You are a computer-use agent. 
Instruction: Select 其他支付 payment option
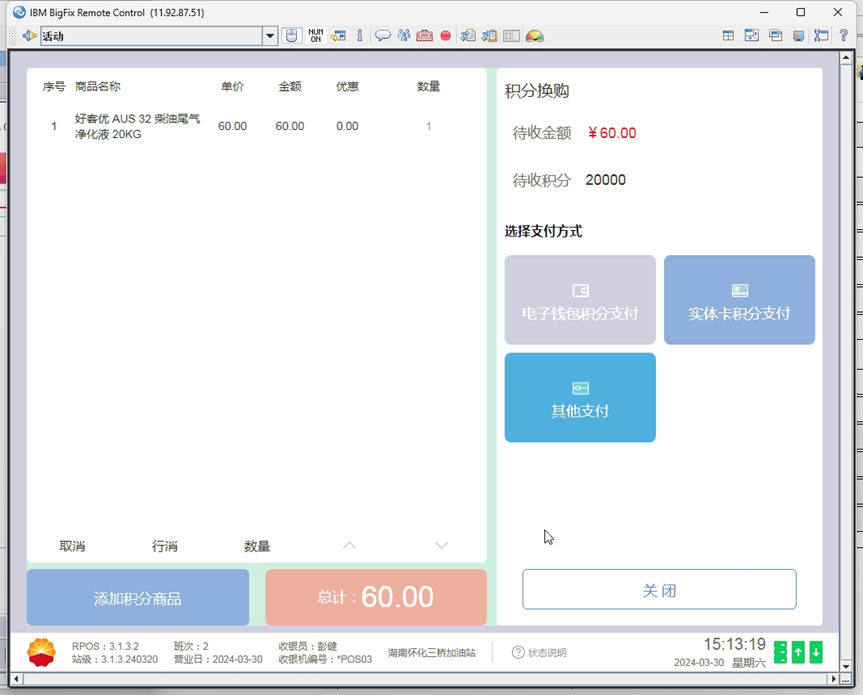point(580,397)
